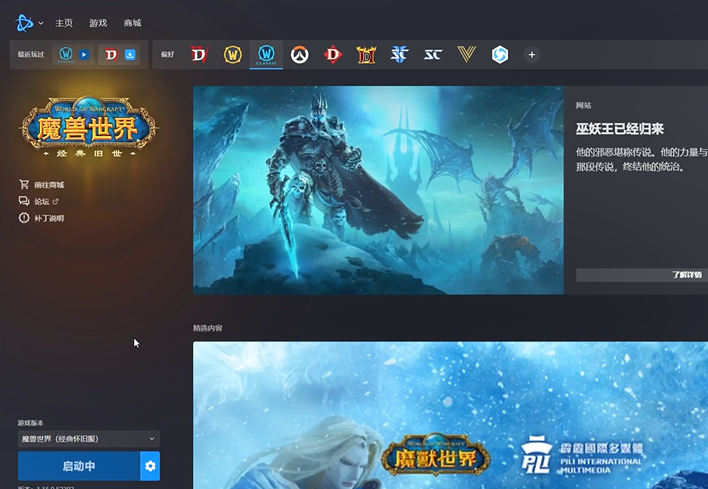This screenshot has width=708, height=489.
Task: Select World of Warcraft gold icon
Action: (233, 55)
